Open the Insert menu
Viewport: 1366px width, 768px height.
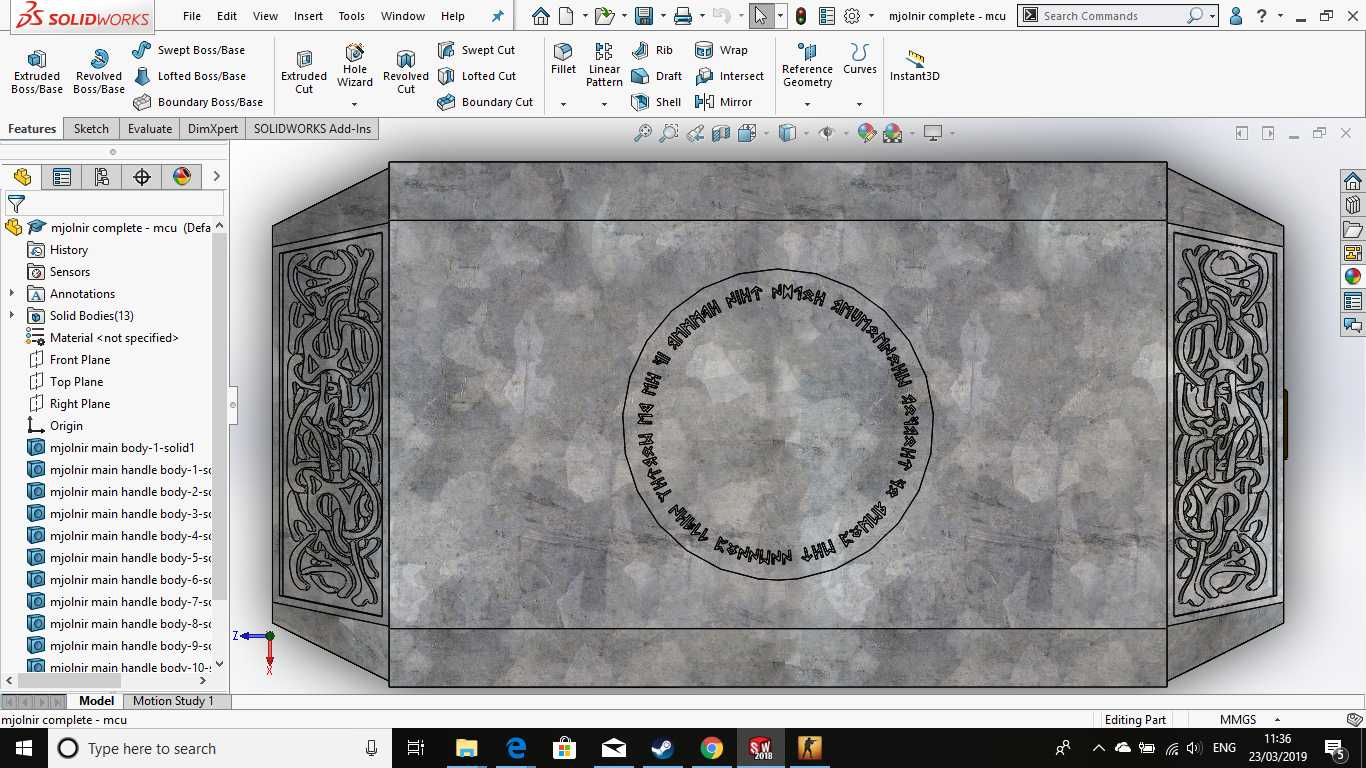(x=308, y=16)
